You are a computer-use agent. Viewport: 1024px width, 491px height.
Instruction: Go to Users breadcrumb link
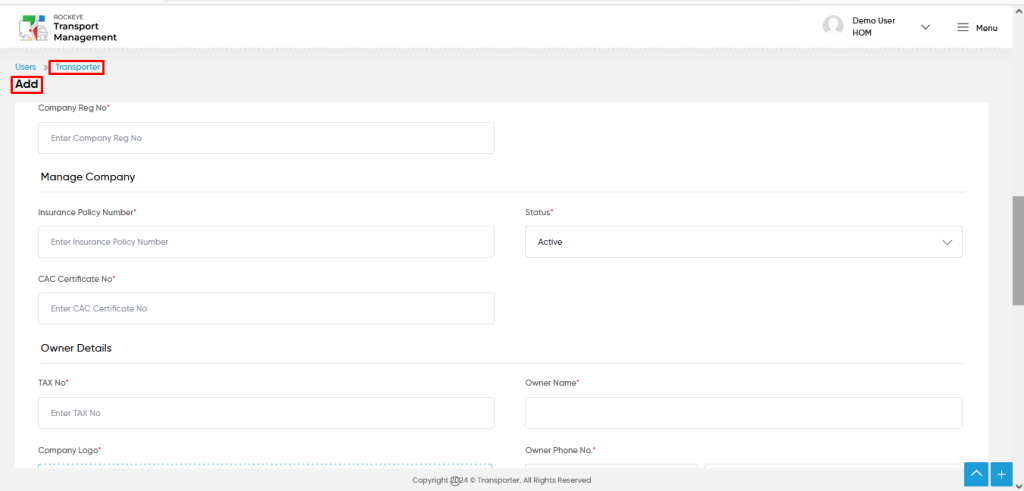click(x=25, y=67)
